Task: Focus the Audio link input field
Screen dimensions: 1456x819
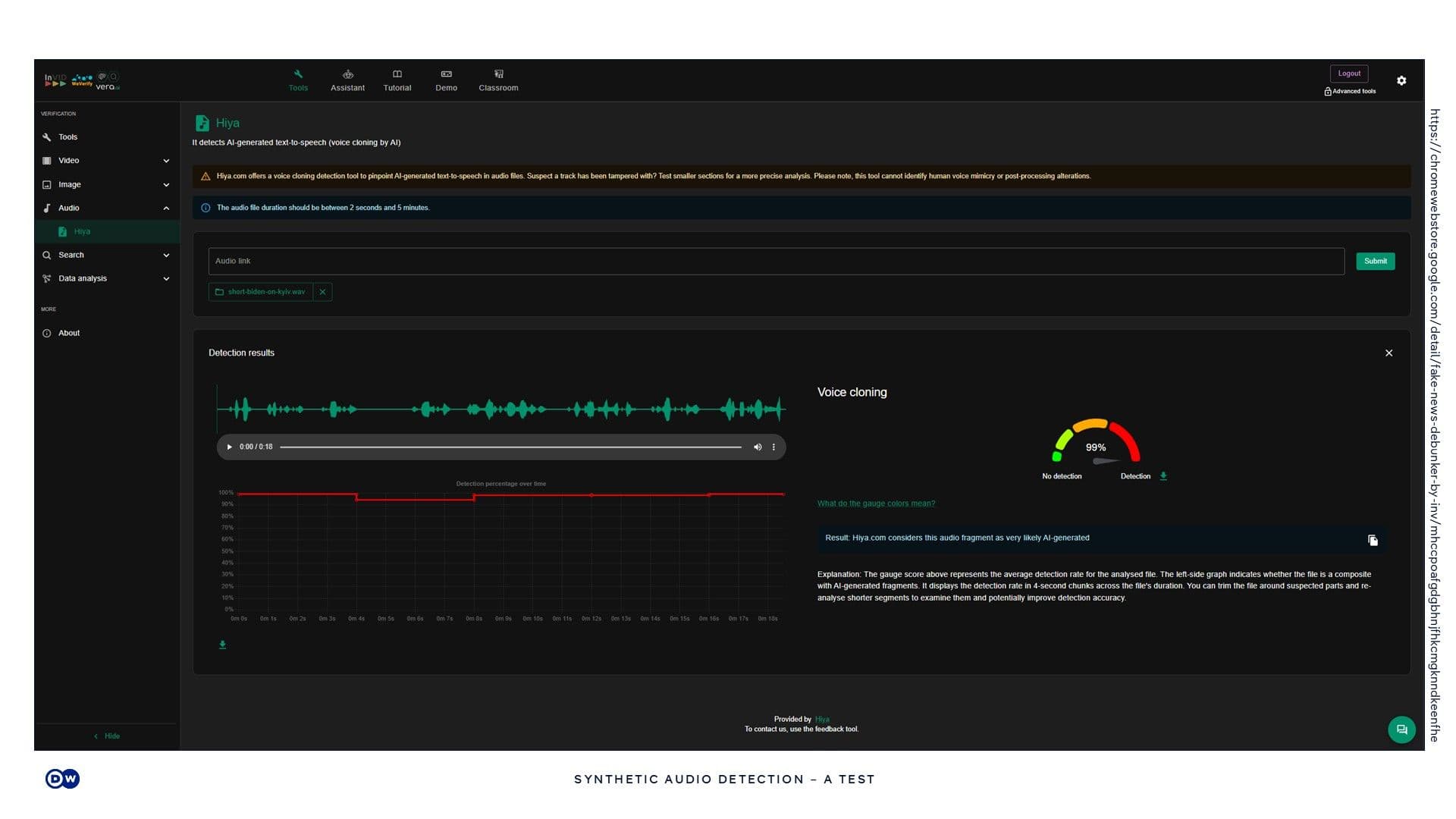Action: [x=775, y=261]
